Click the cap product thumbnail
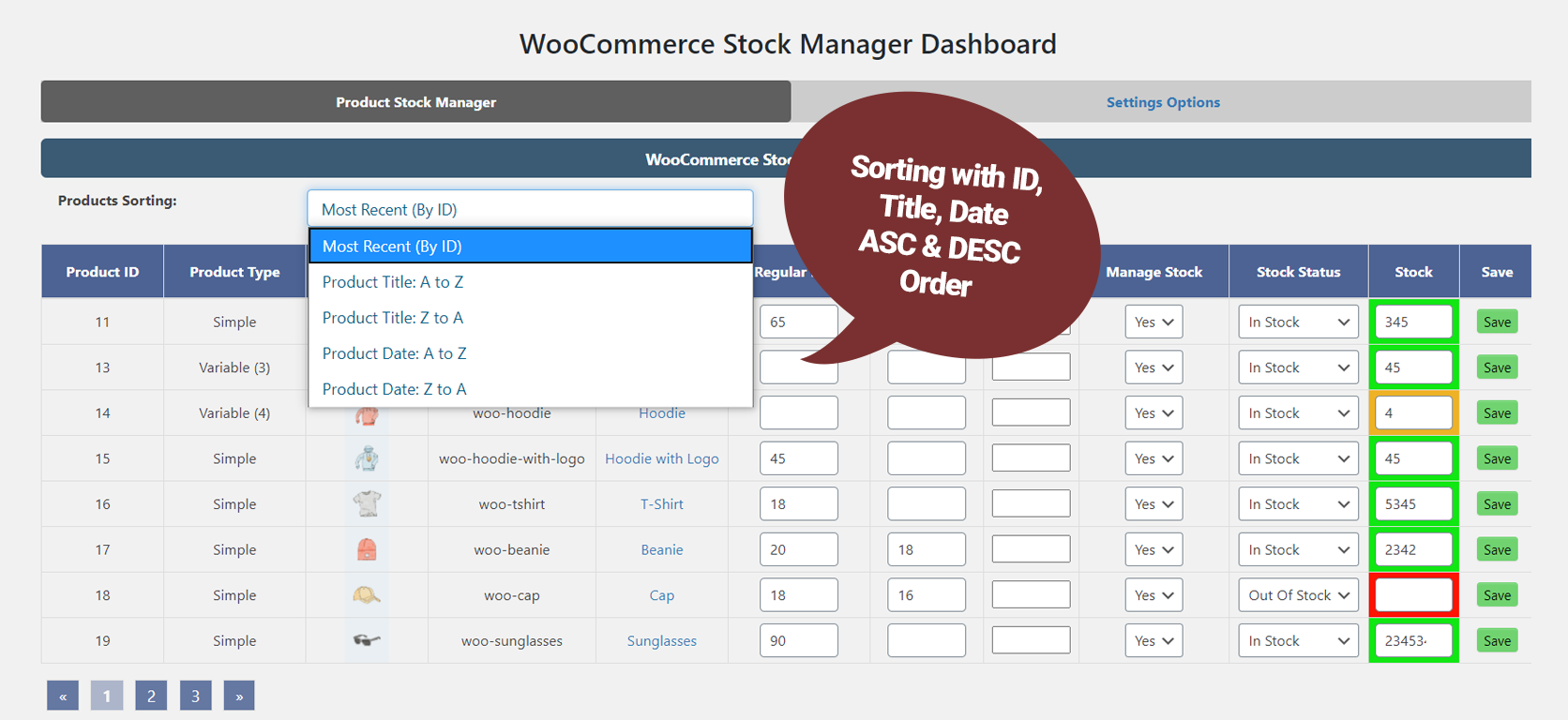 point(367,594)
